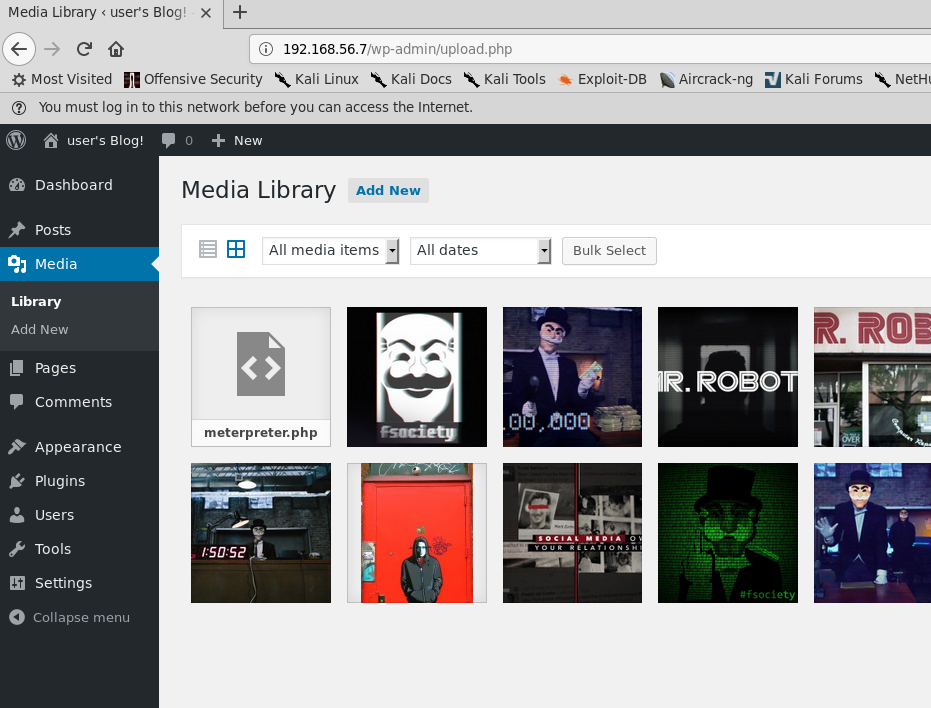The image size is (931, 708).
Task: Click the Bulk Select button
Action: 609,251
